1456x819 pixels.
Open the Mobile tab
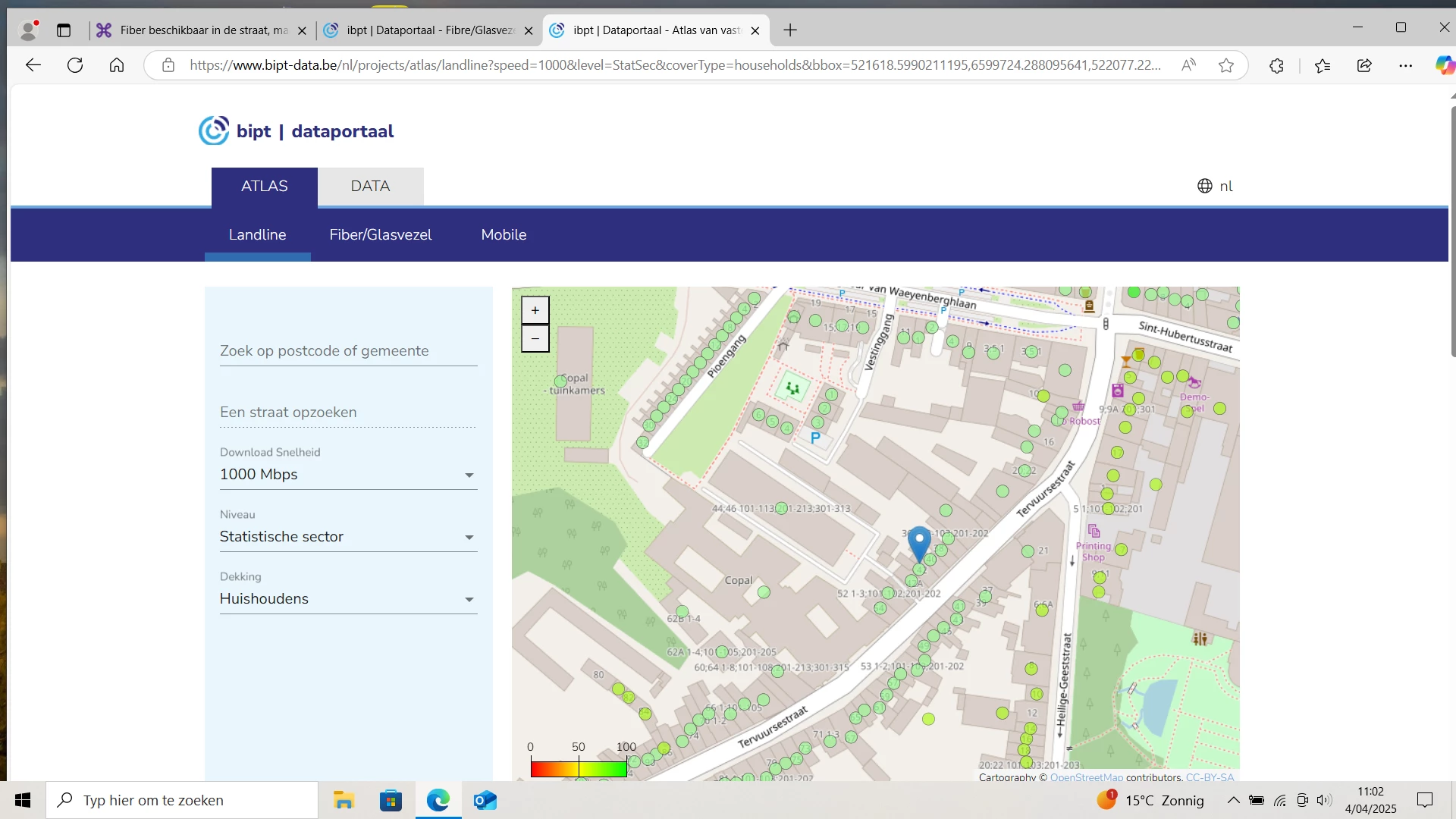504,235
